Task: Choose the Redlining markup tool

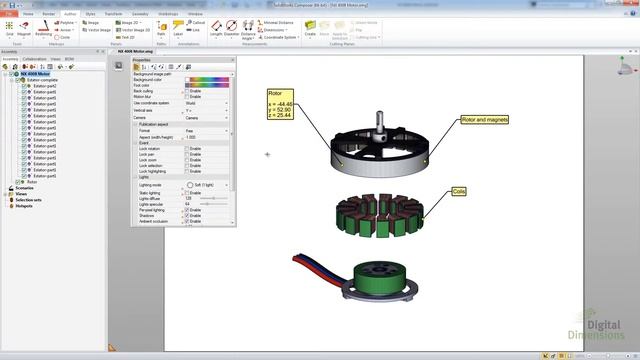Action: [x=43, y=29]
